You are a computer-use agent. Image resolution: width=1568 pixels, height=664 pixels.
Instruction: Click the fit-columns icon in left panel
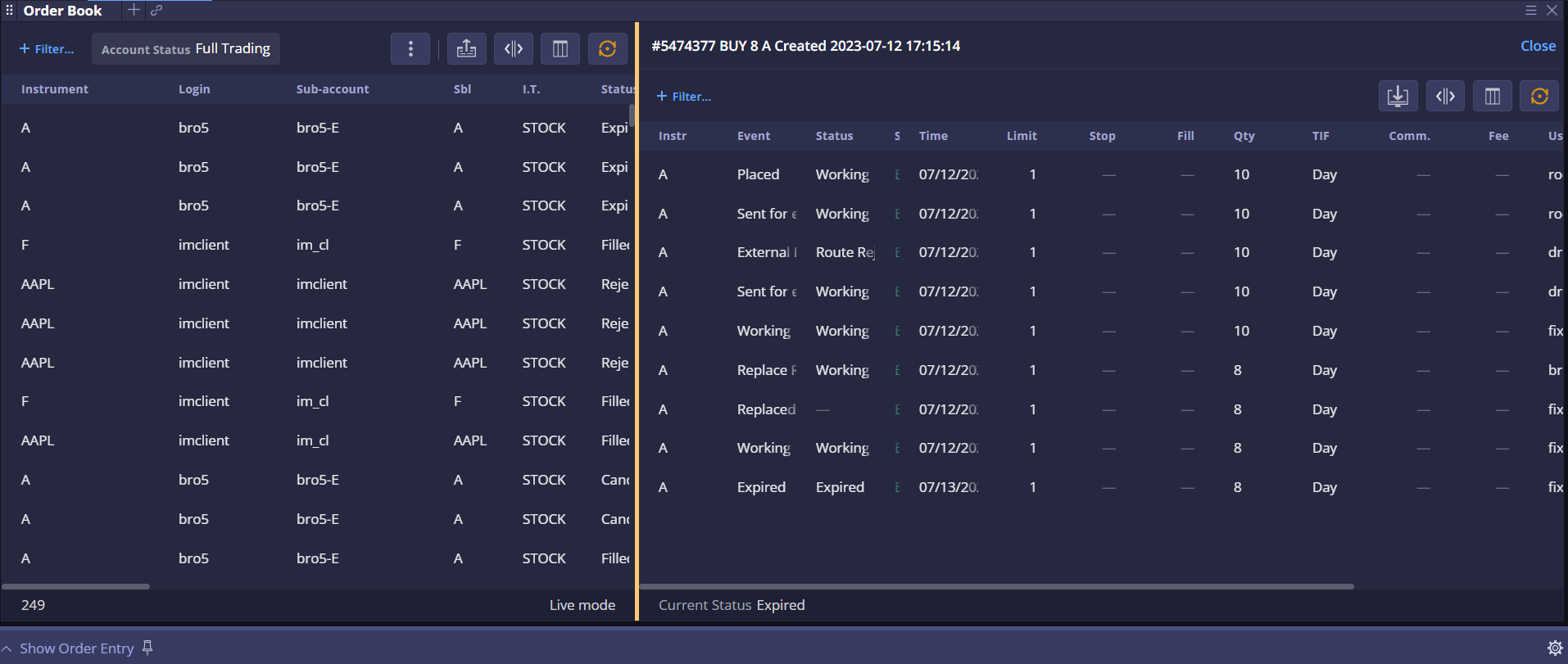[514, 49]
